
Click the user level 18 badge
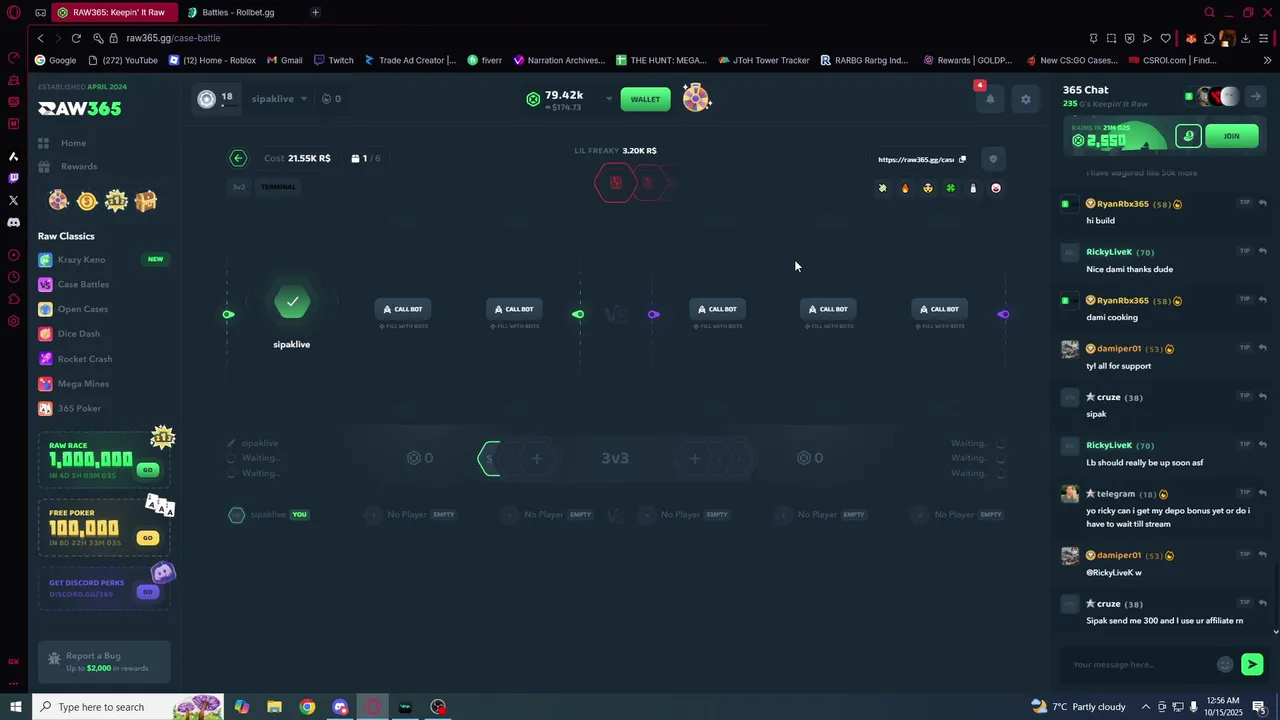(215, 98)
